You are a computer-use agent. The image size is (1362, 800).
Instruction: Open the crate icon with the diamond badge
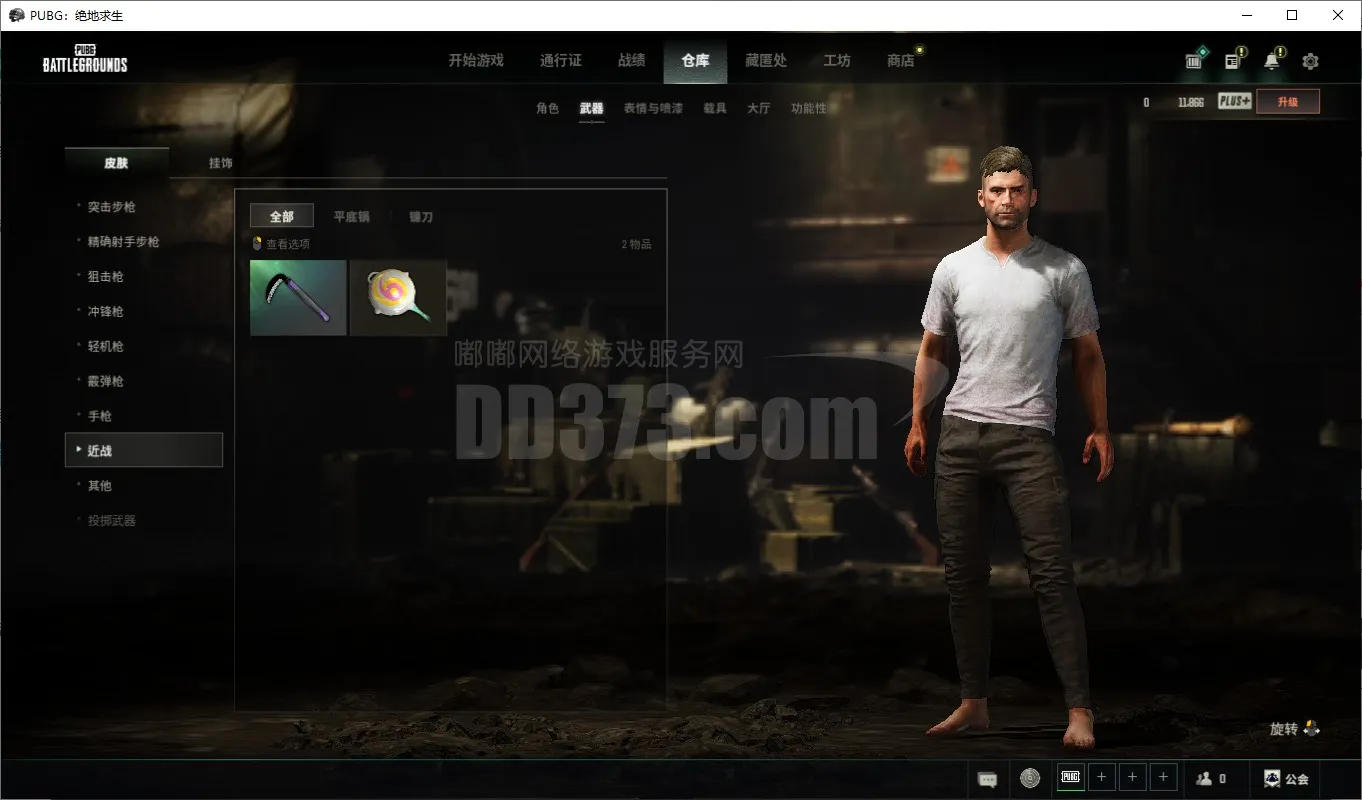(x=1195, y=60)
